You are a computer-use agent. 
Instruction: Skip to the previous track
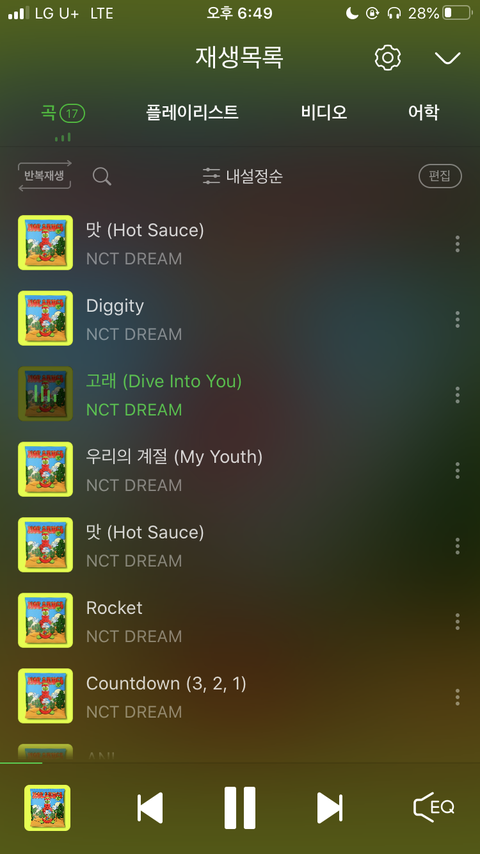click(x=150, y=808)
